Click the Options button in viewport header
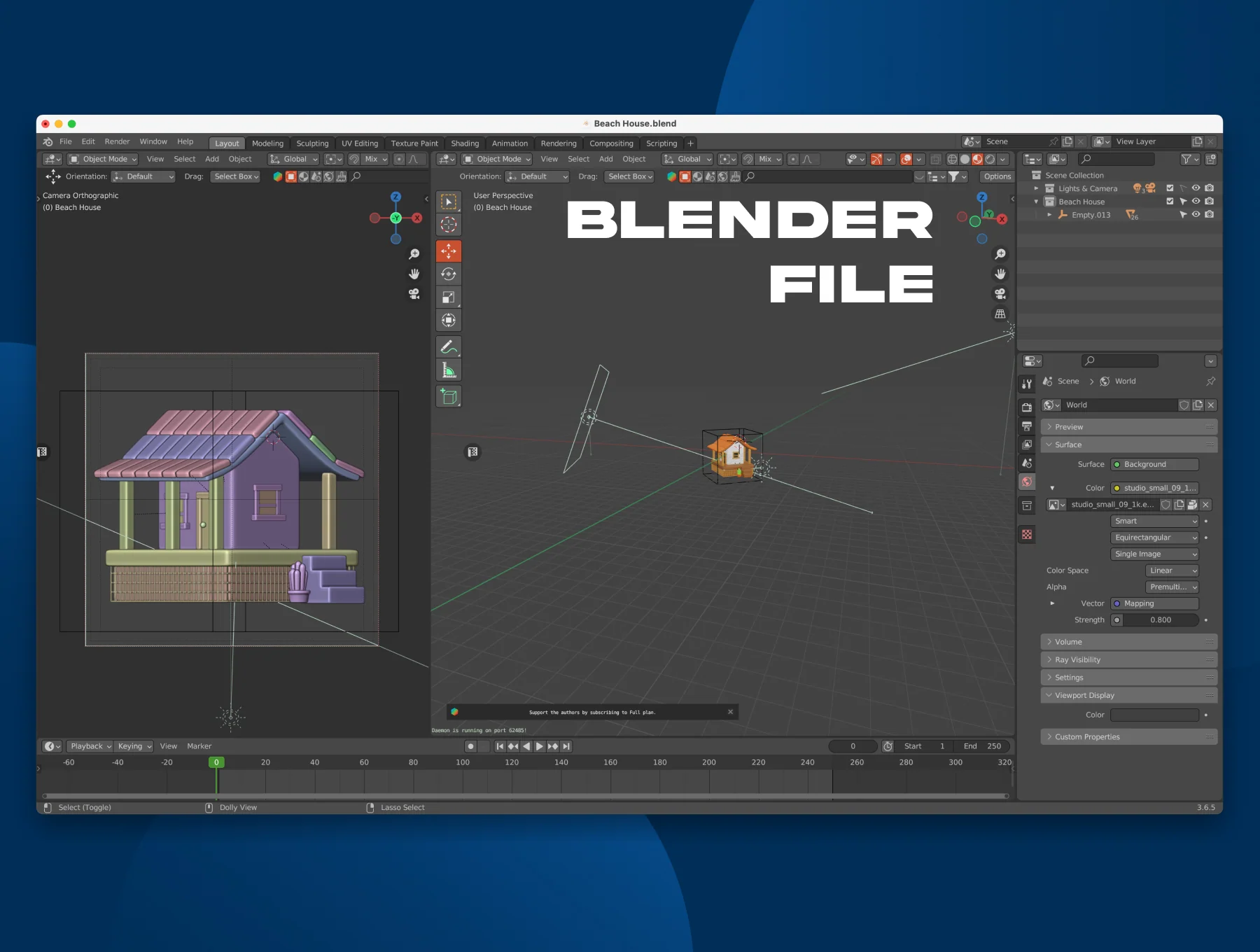The width and height of the screenshot is (1260, 952). [997, 176]
